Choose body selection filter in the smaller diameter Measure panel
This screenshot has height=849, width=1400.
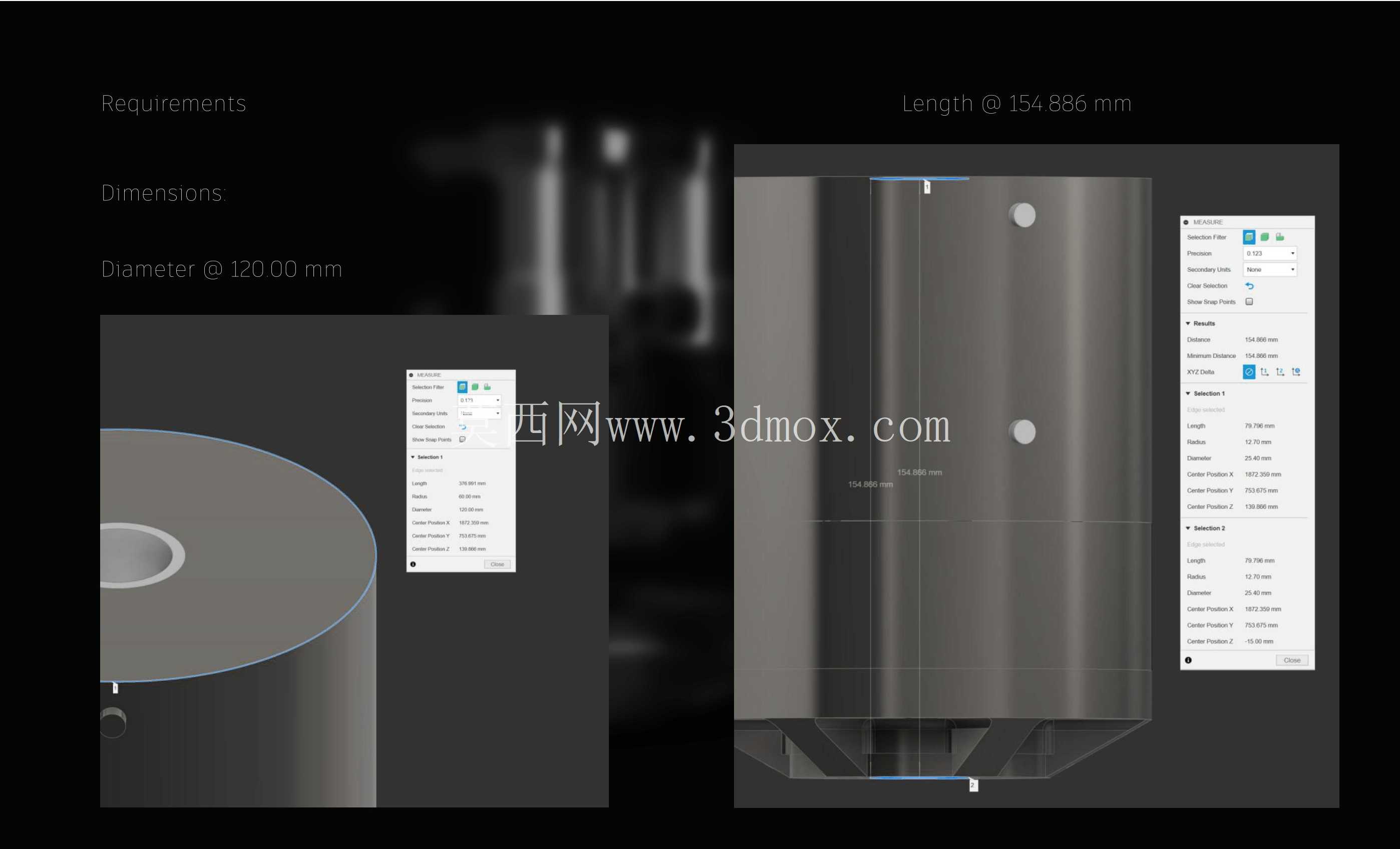point(475,387)
